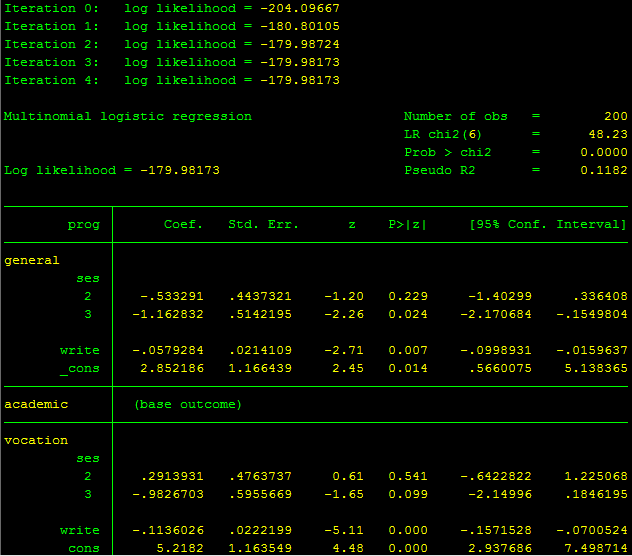Select coefficient -.1136026
The width and height of the screenshot is (632, 556).
click(x=168, y=530)
